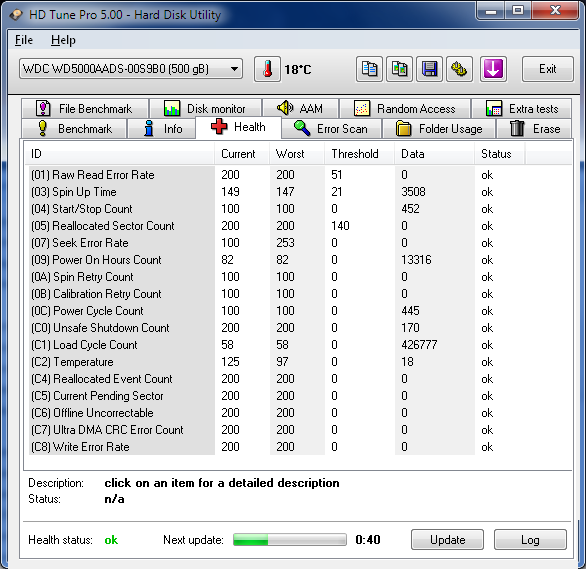Open the Info tab

click(x=161, y=129)
